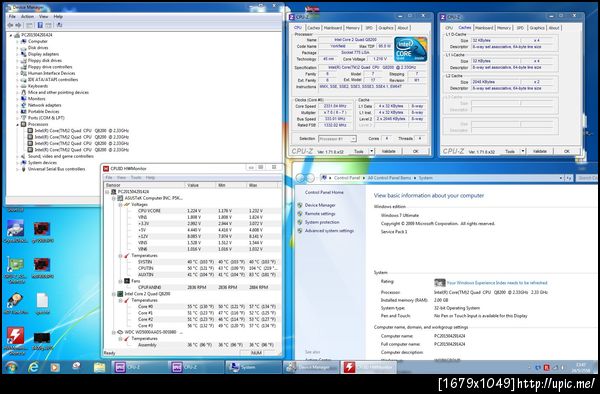Click the Fans icon in HWMonitor tree
600x394 pixels.
coord(127,281)
